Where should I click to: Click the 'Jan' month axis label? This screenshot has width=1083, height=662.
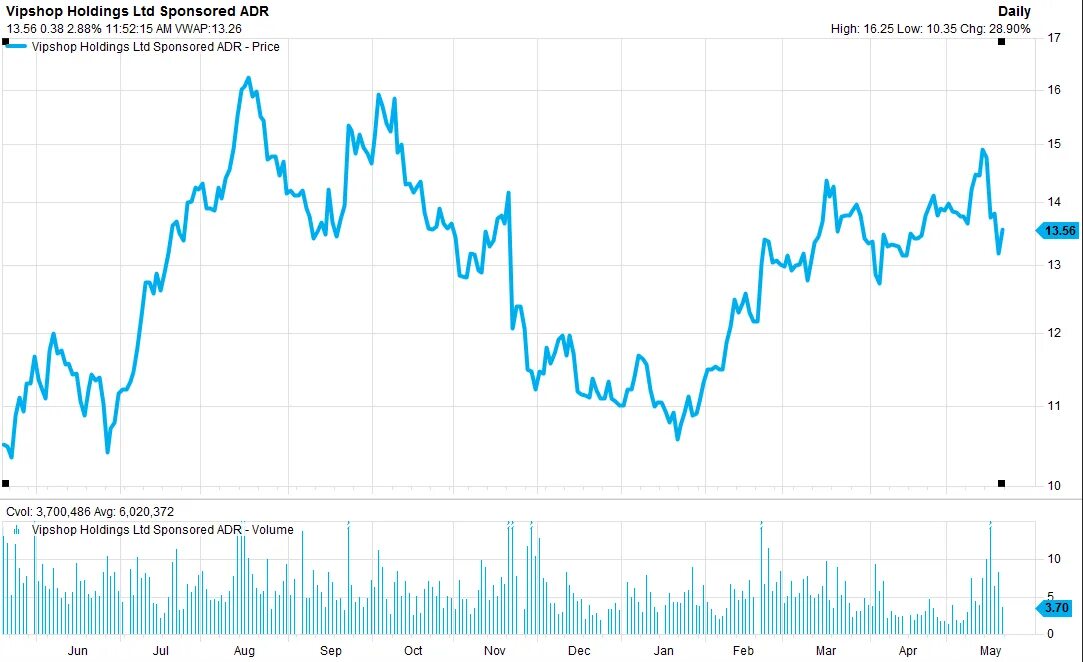[x=664, y=651]
